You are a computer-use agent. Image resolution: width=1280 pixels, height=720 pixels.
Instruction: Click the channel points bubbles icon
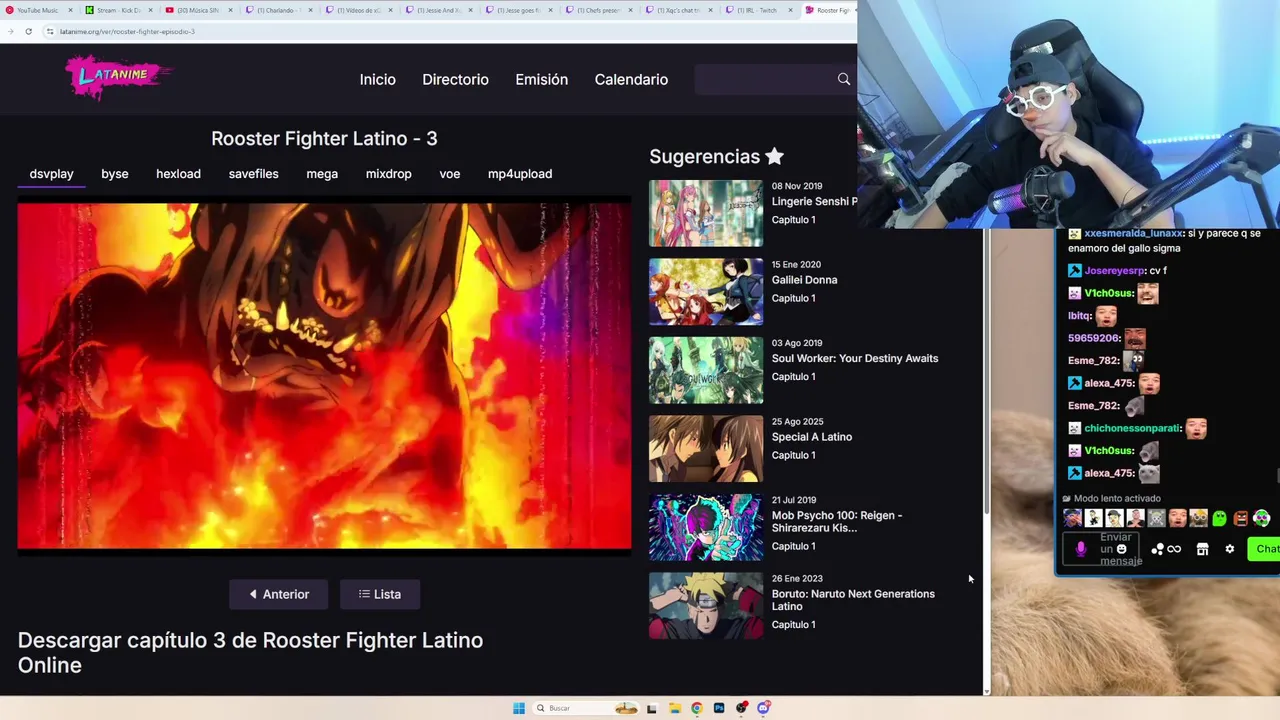click(1158, 549)
